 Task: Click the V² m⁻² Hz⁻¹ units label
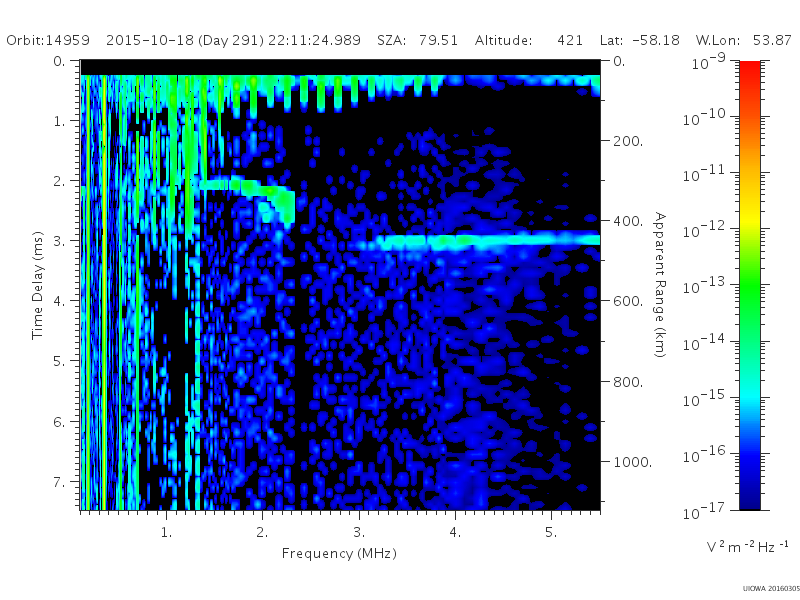pos(747,547)
